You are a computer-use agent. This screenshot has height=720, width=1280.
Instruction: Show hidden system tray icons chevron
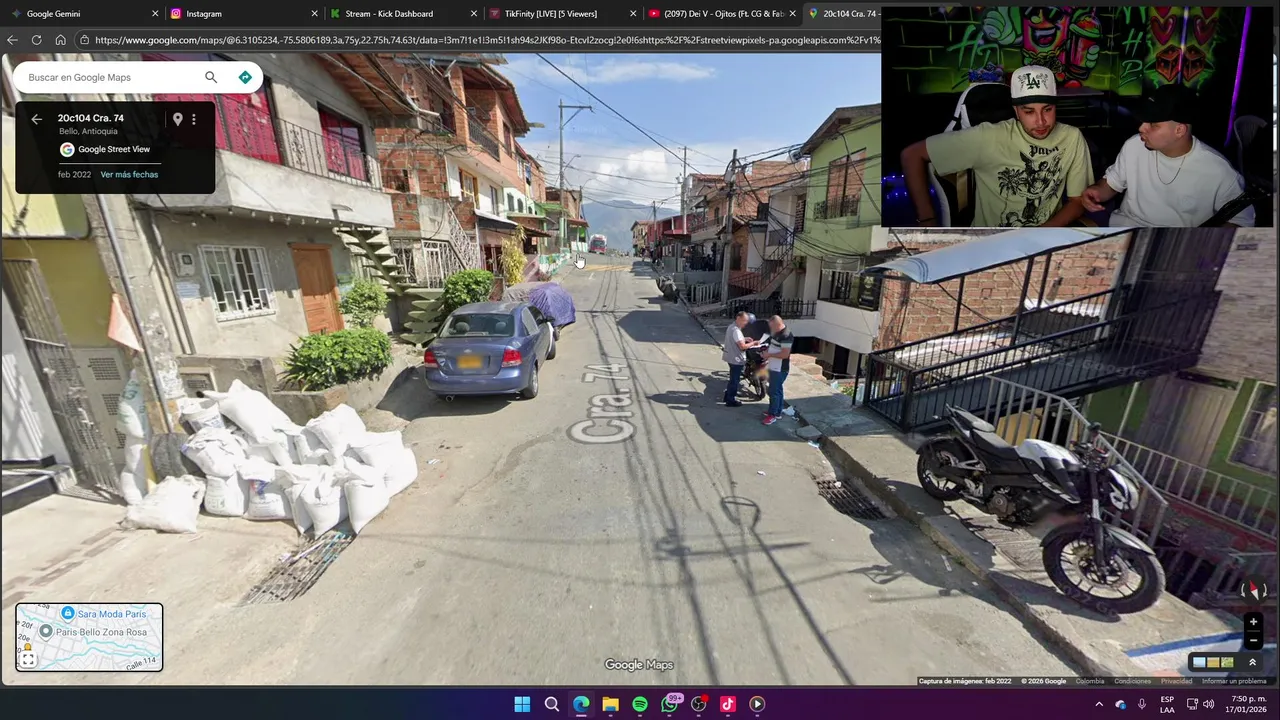1098,704
